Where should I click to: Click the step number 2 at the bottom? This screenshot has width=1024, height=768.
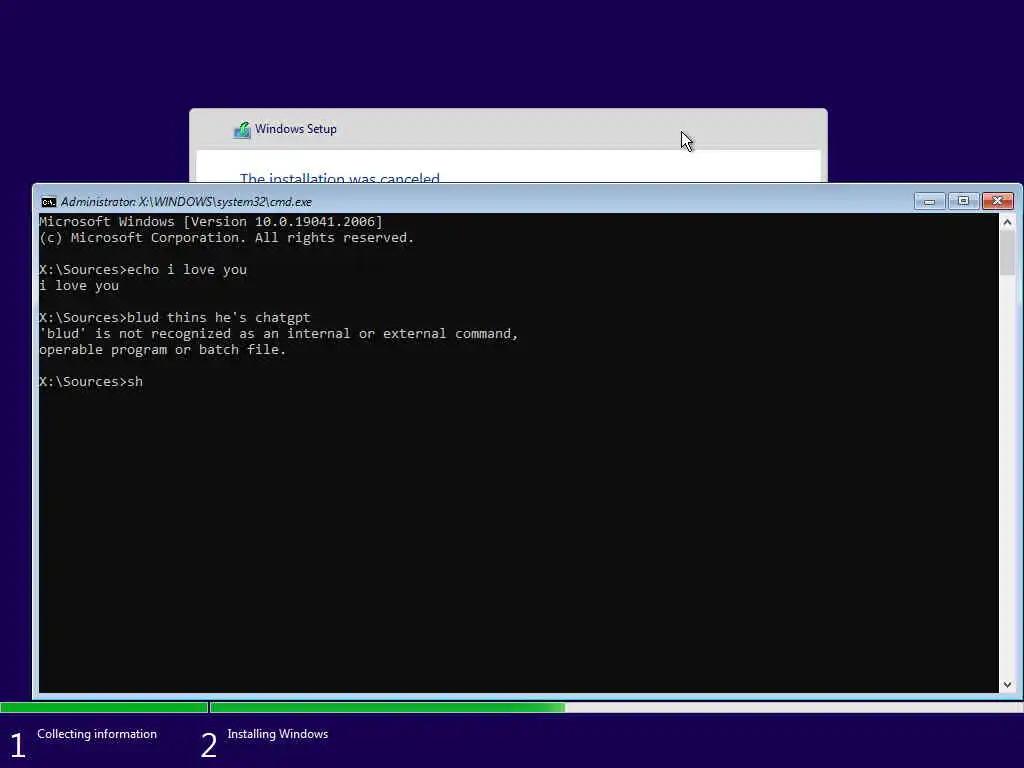tap(208, 745)
